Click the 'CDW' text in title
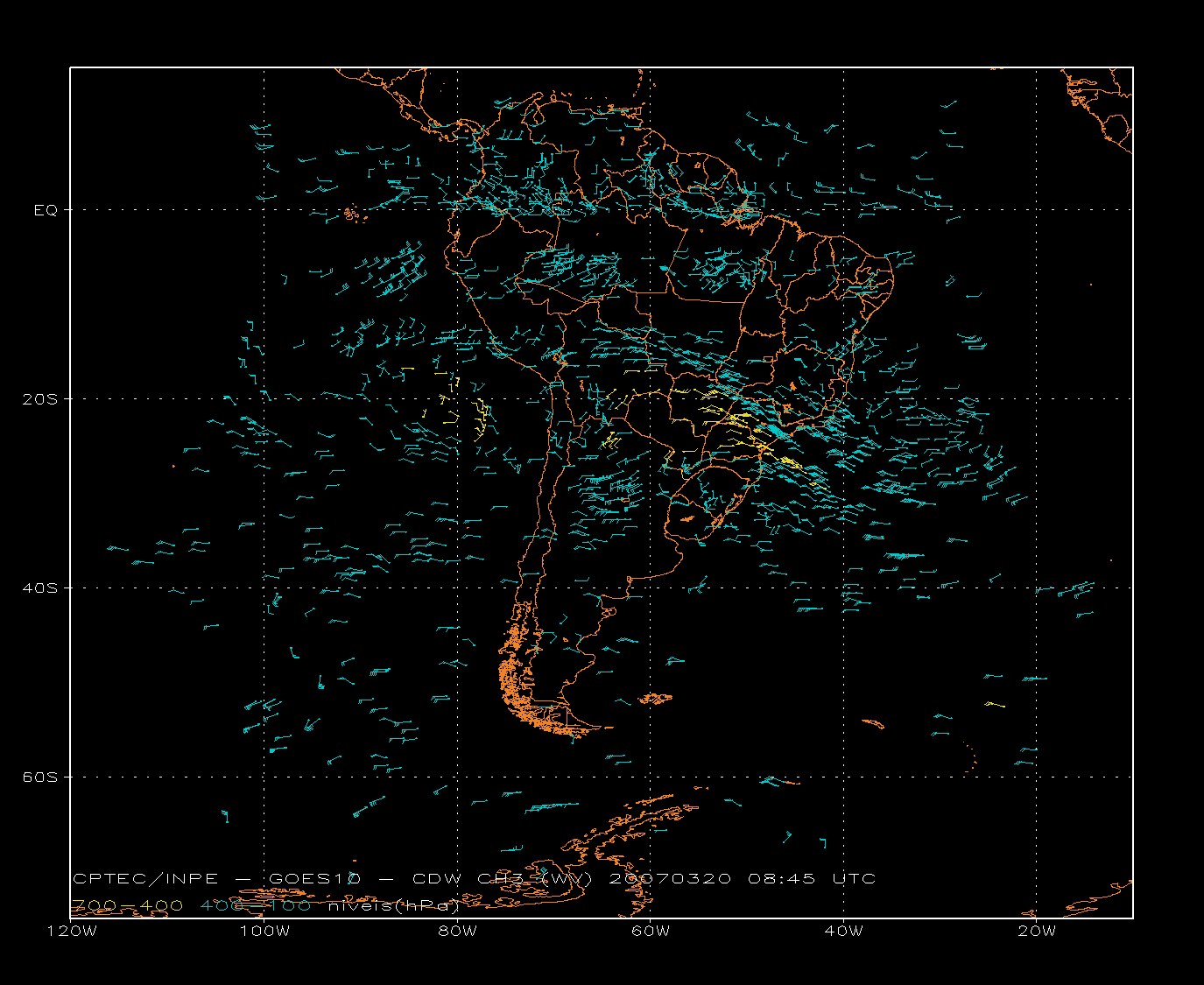Viewport: 1204px width, 985px height. pyautogui.click(x=436, y=879)
